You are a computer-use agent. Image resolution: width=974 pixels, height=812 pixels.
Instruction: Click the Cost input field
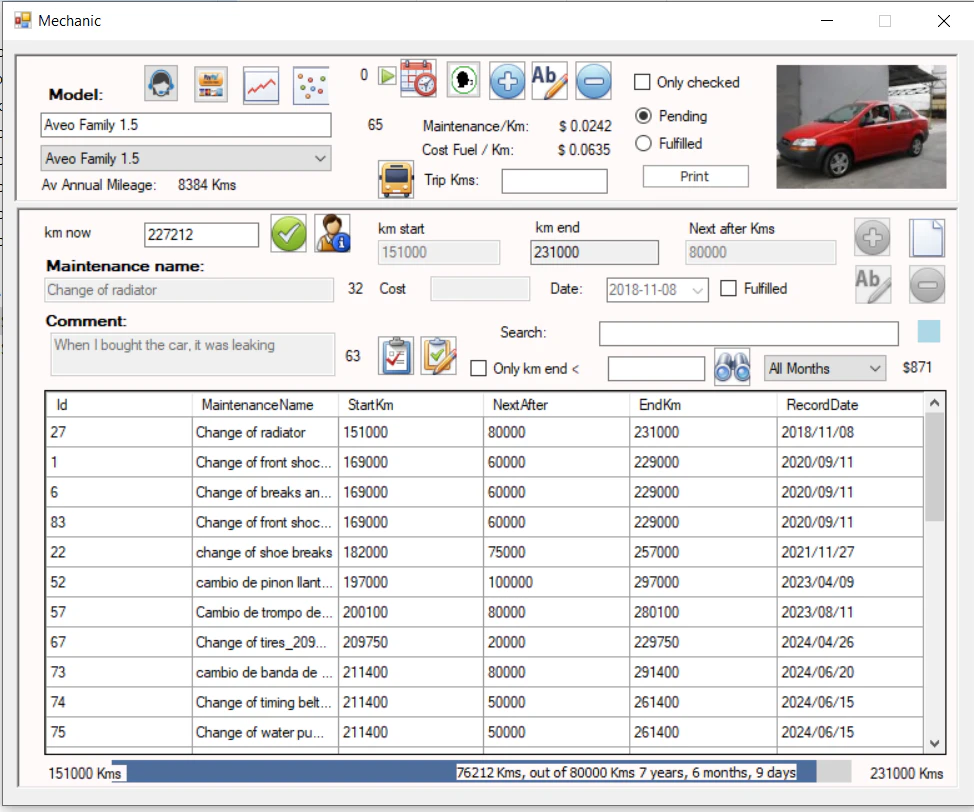coord(480,289)
